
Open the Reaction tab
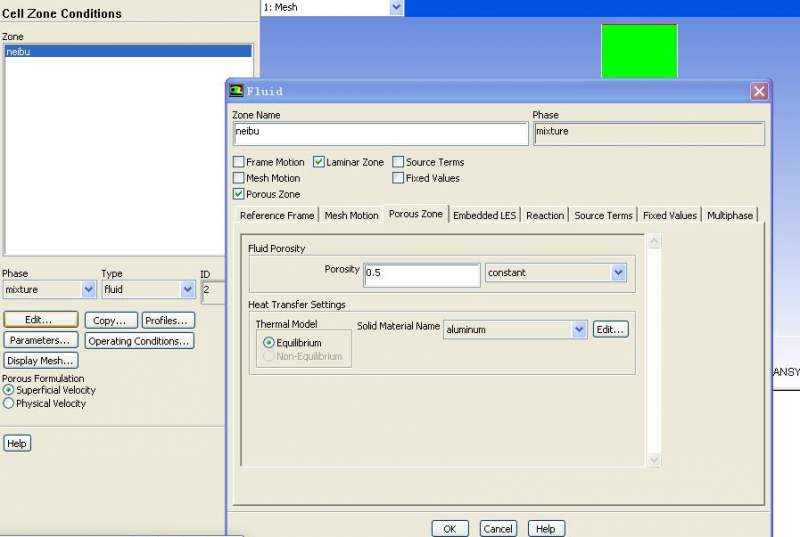[x=545, y=215]
